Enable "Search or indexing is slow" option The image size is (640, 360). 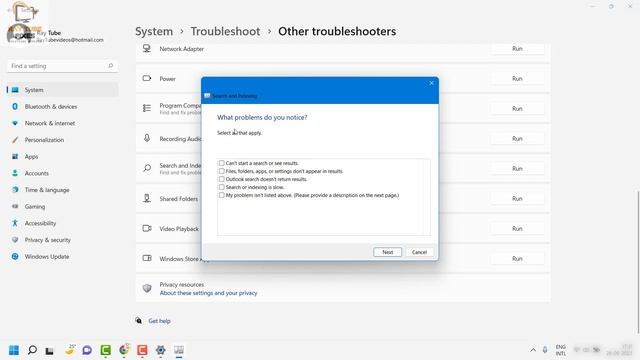click(222, 187)
